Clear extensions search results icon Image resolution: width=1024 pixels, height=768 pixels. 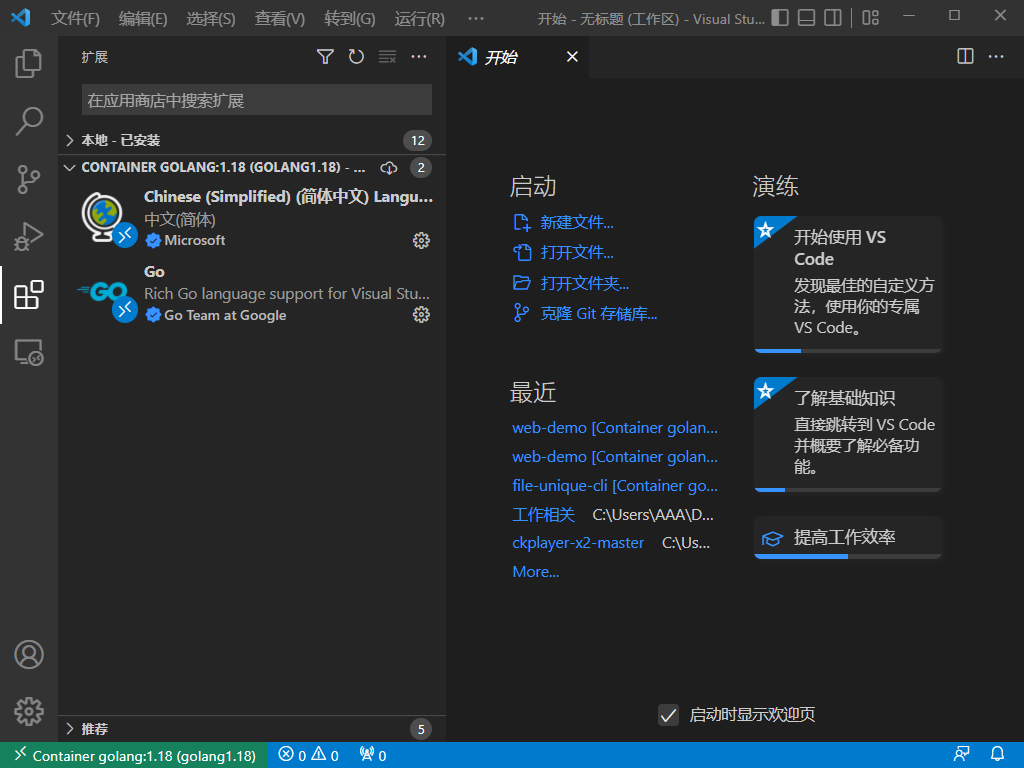coord(387,57)
